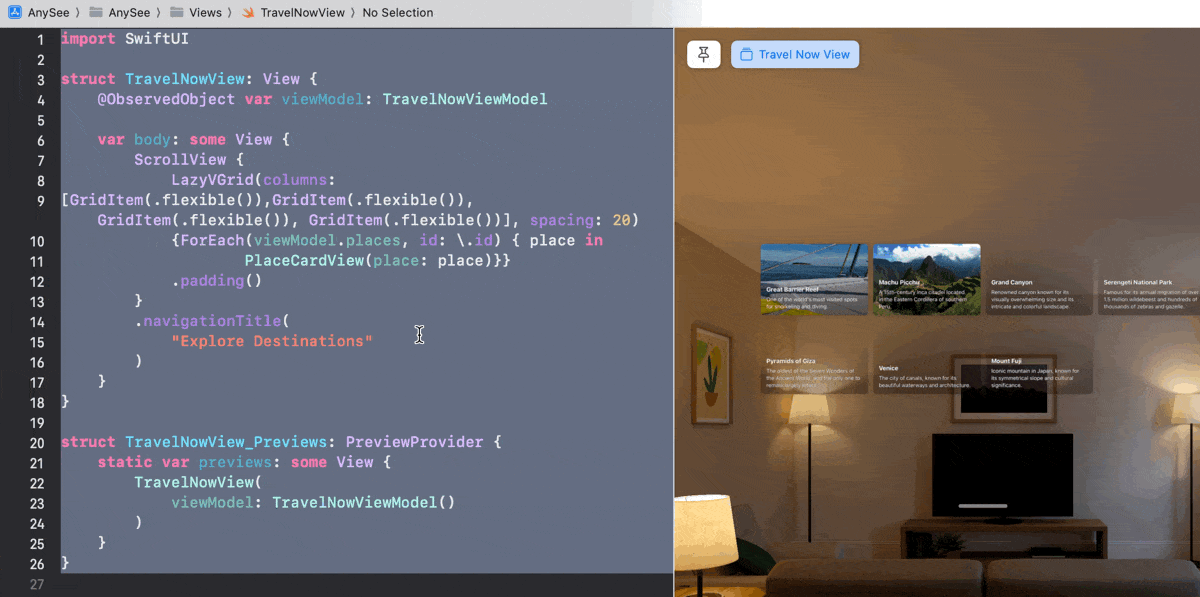Grab the window bar below the preview
The image size is (1200, 597).
click(982, 507)
